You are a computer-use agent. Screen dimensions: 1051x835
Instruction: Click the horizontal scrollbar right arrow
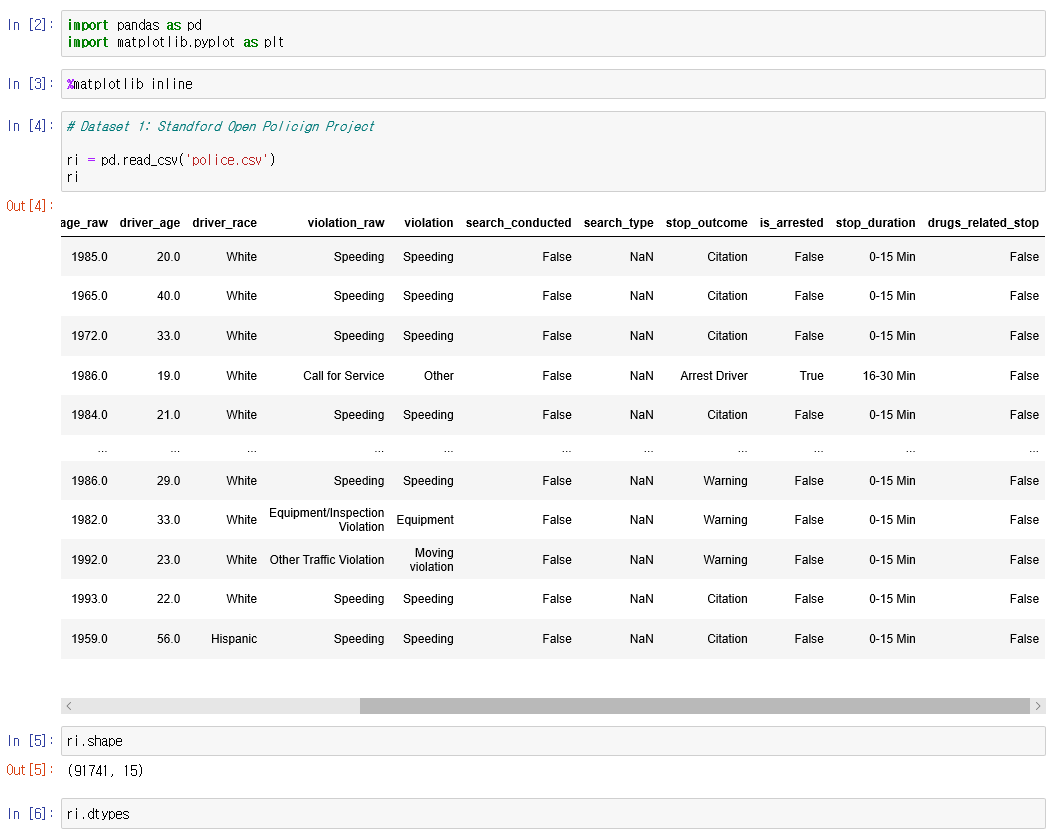point(1038,706)
